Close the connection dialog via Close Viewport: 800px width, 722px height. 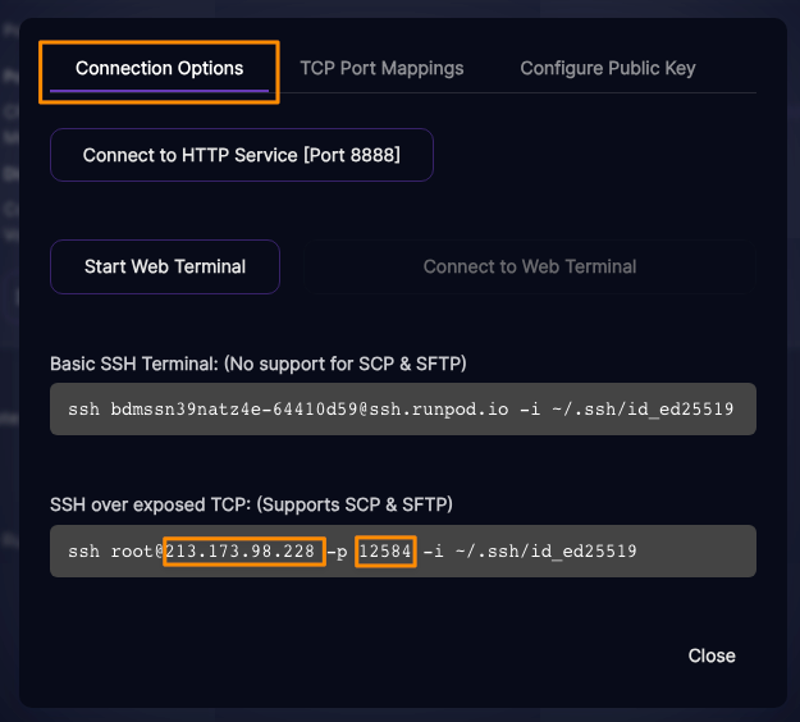click(x=712, y=656)
